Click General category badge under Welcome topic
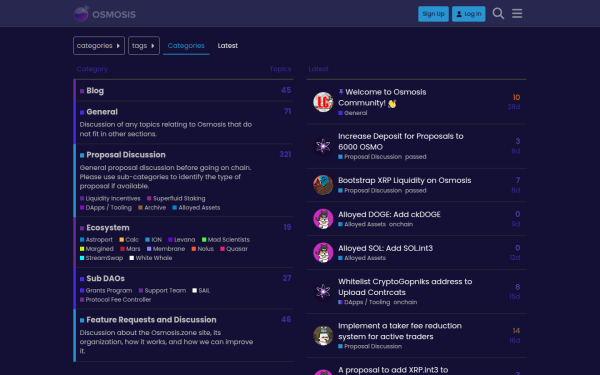This screenshot has width=600, height=375. [352, 113]
